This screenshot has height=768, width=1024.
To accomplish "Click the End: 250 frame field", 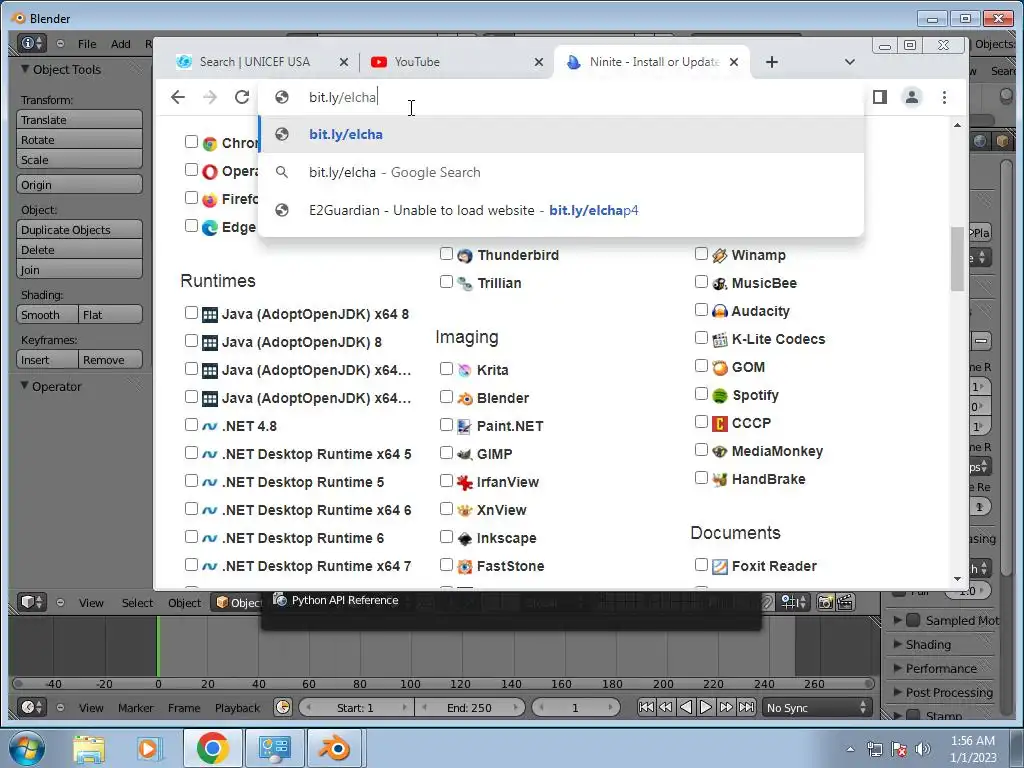I will [x=470, y=708].
